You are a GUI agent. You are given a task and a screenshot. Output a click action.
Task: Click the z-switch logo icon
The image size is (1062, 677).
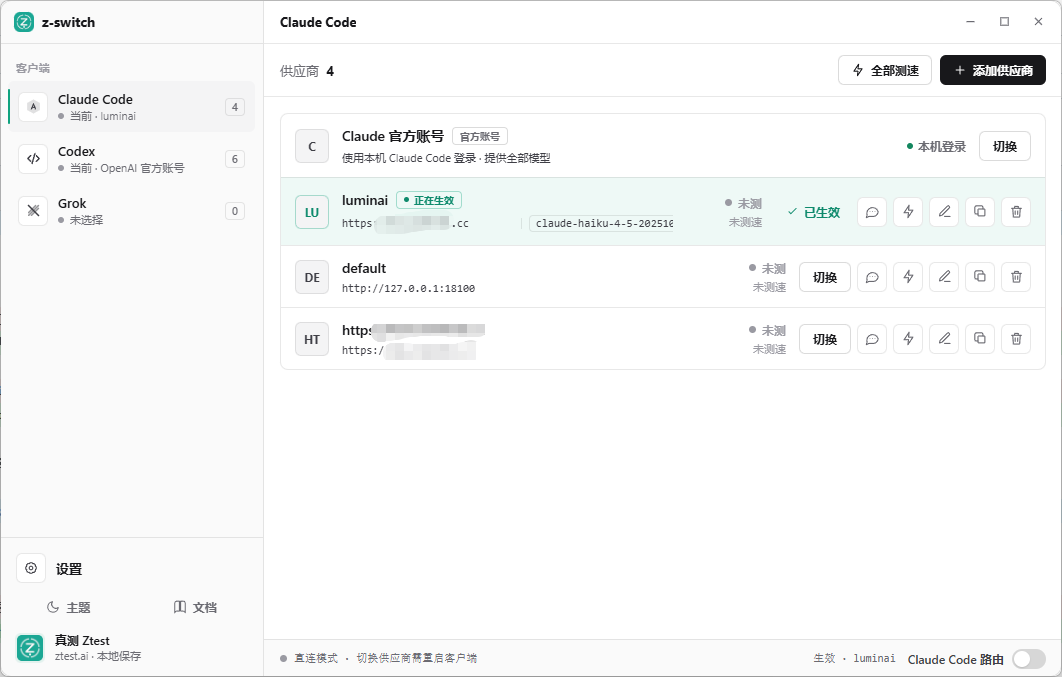[24, 22]
